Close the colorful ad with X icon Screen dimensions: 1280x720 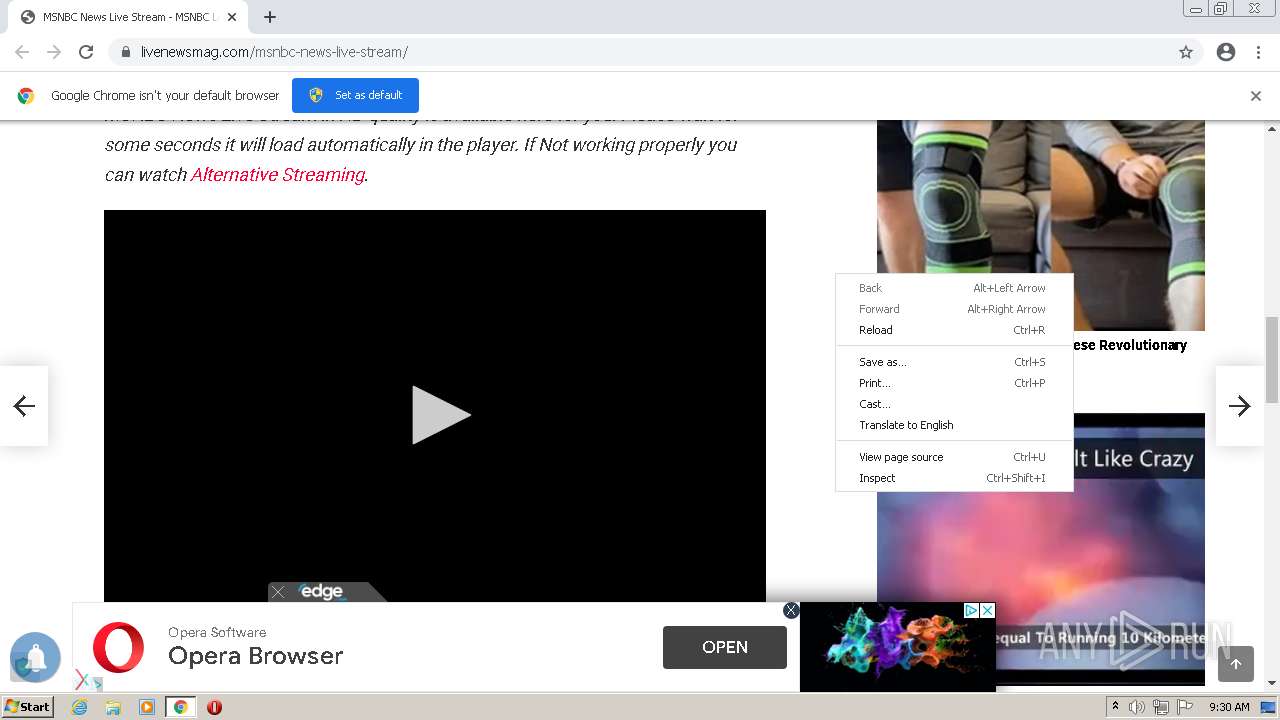click(x=987, y=610)
